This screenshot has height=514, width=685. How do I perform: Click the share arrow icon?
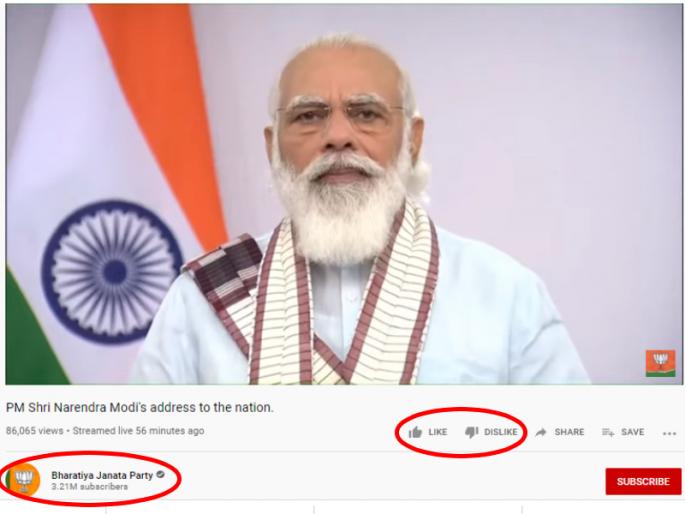point(541,432)
